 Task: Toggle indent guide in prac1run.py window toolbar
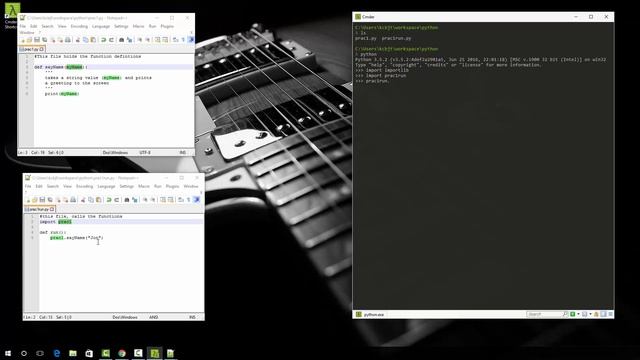click(x=197, y=200)
